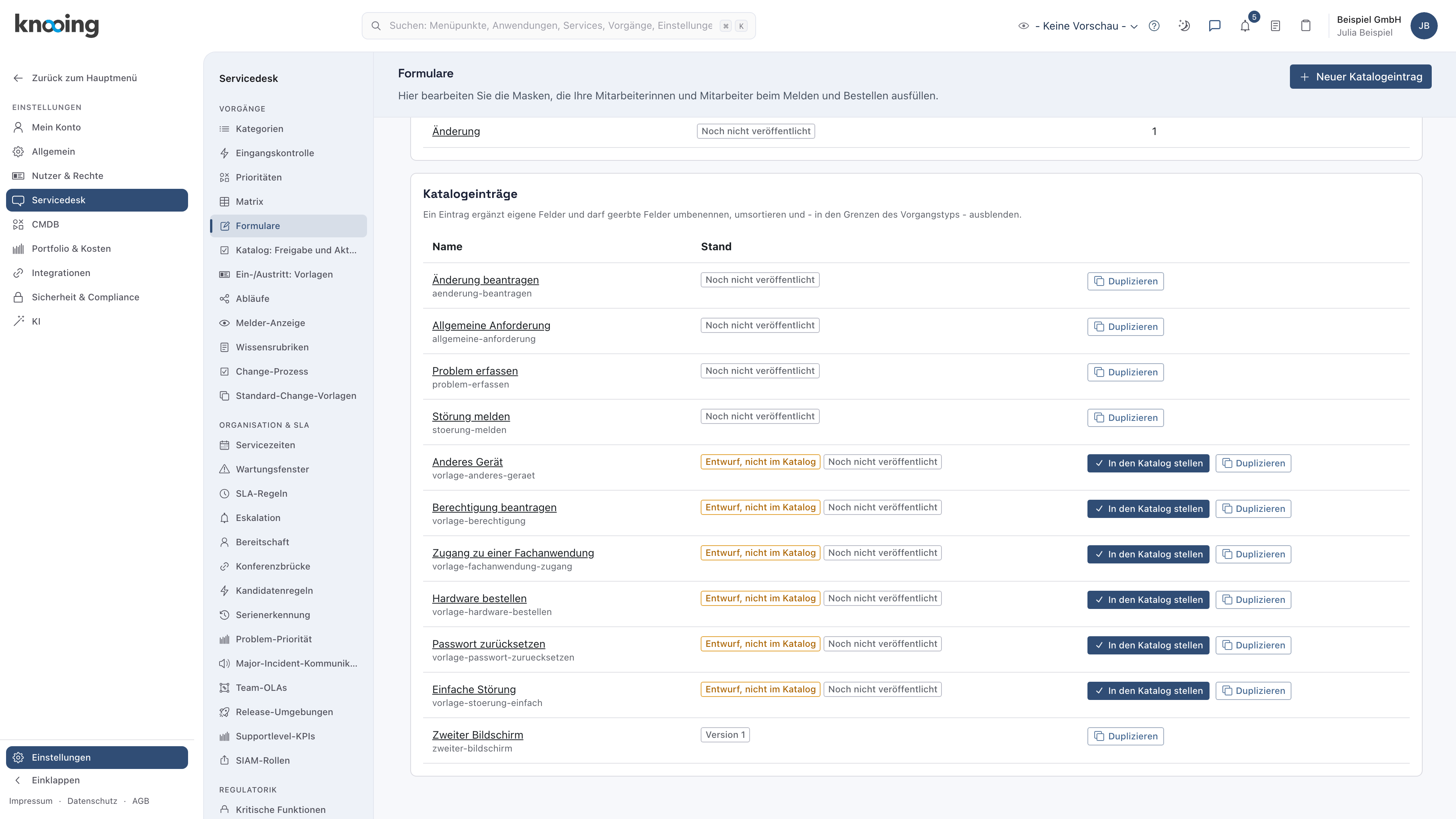Screen dimensions: 1456x819
Task: Open Eingangskontrolle in Servicedesk menu
Action: [x=288, y=153]
